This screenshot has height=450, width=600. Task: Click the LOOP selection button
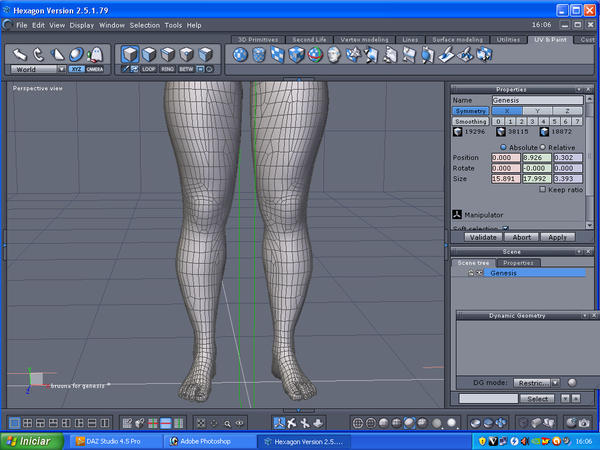[151, 69]
